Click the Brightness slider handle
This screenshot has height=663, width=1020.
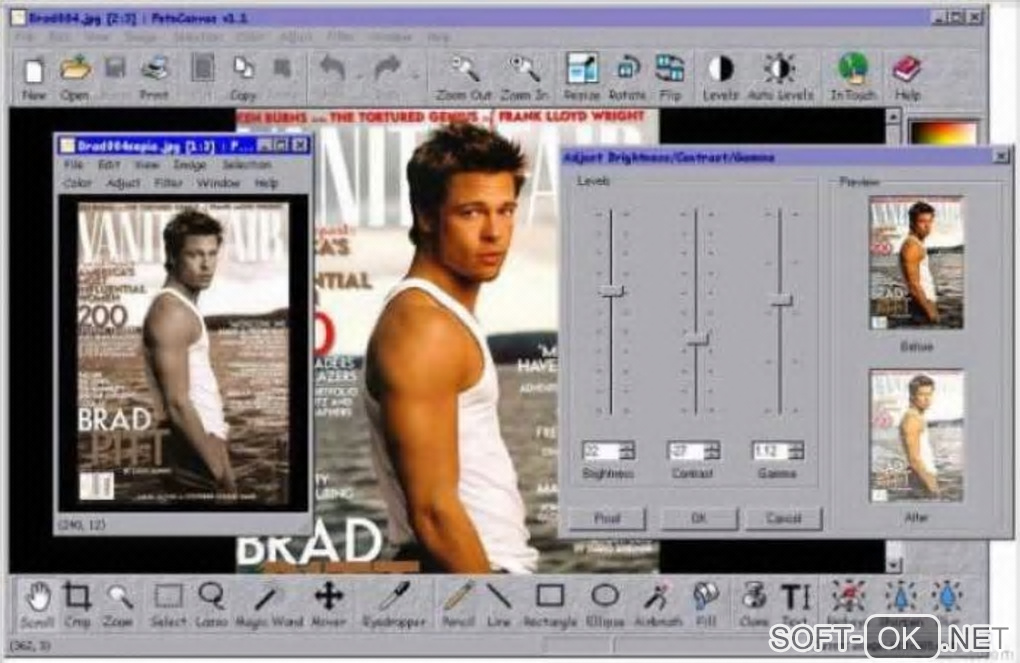coord(611,291)
